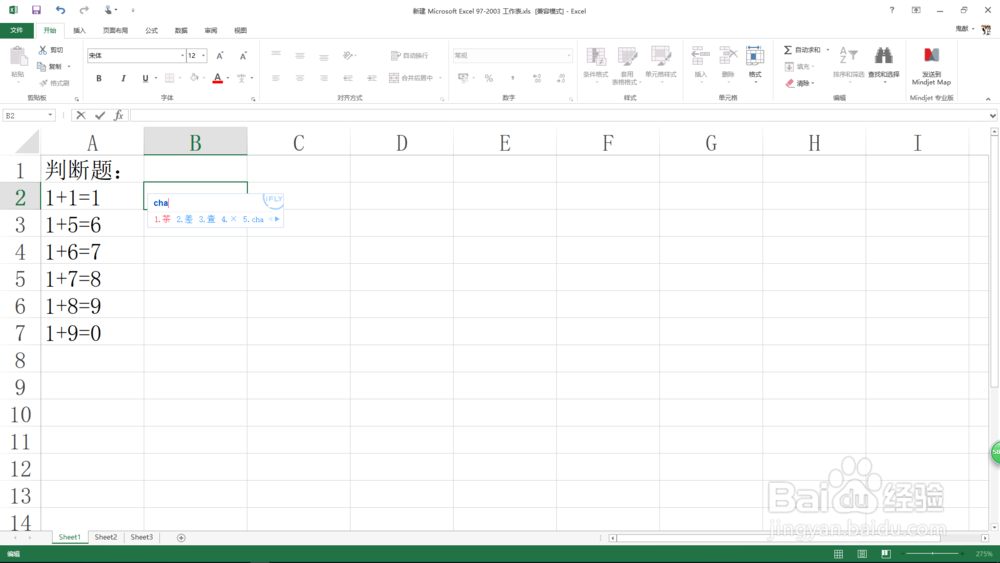Screen dimensions: 1000x563
Task: Switch to Page Layout view in status bar
Action: [x=862, y=554]
